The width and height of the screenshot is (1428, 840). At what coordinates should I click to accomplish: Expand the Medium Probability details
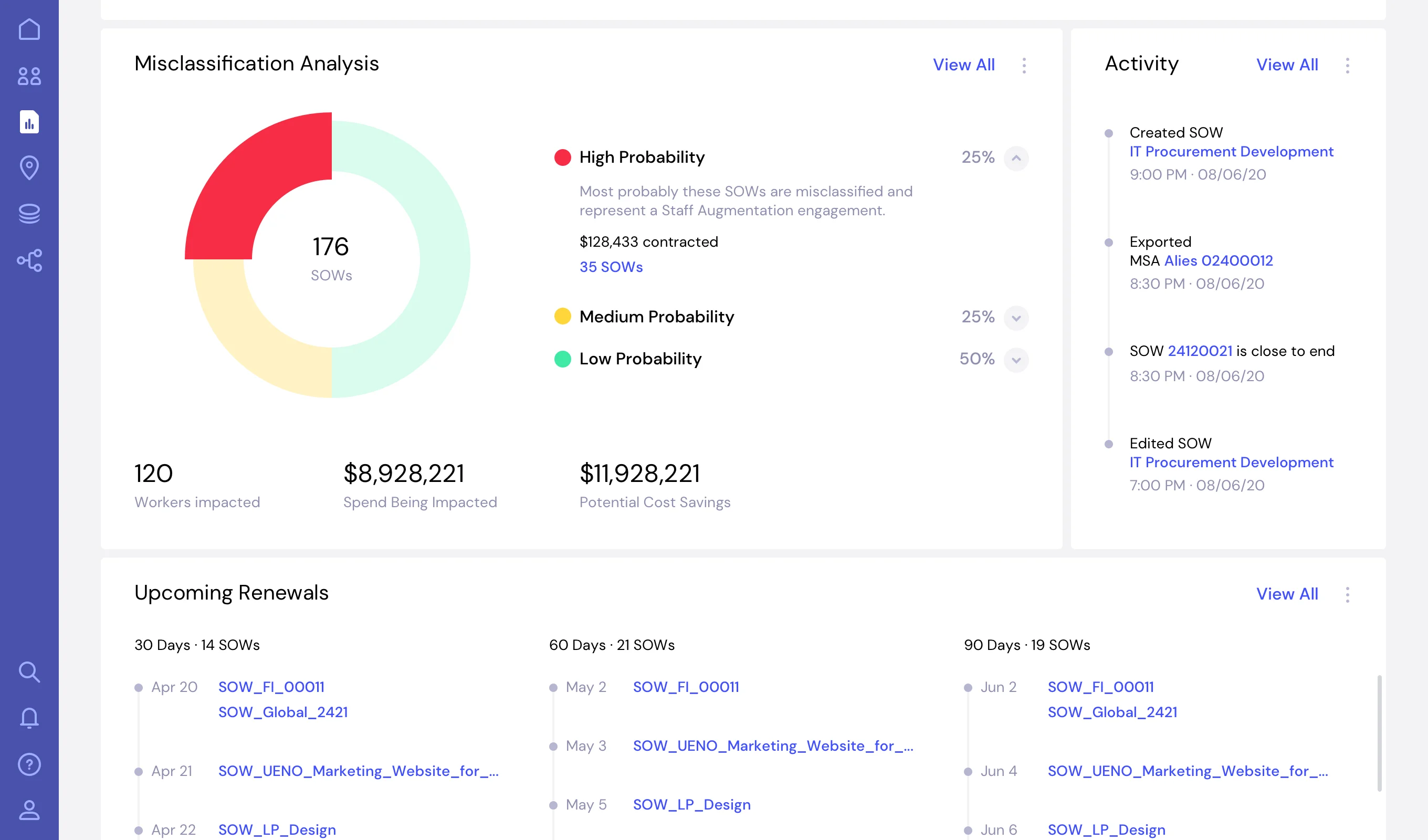1015,318
